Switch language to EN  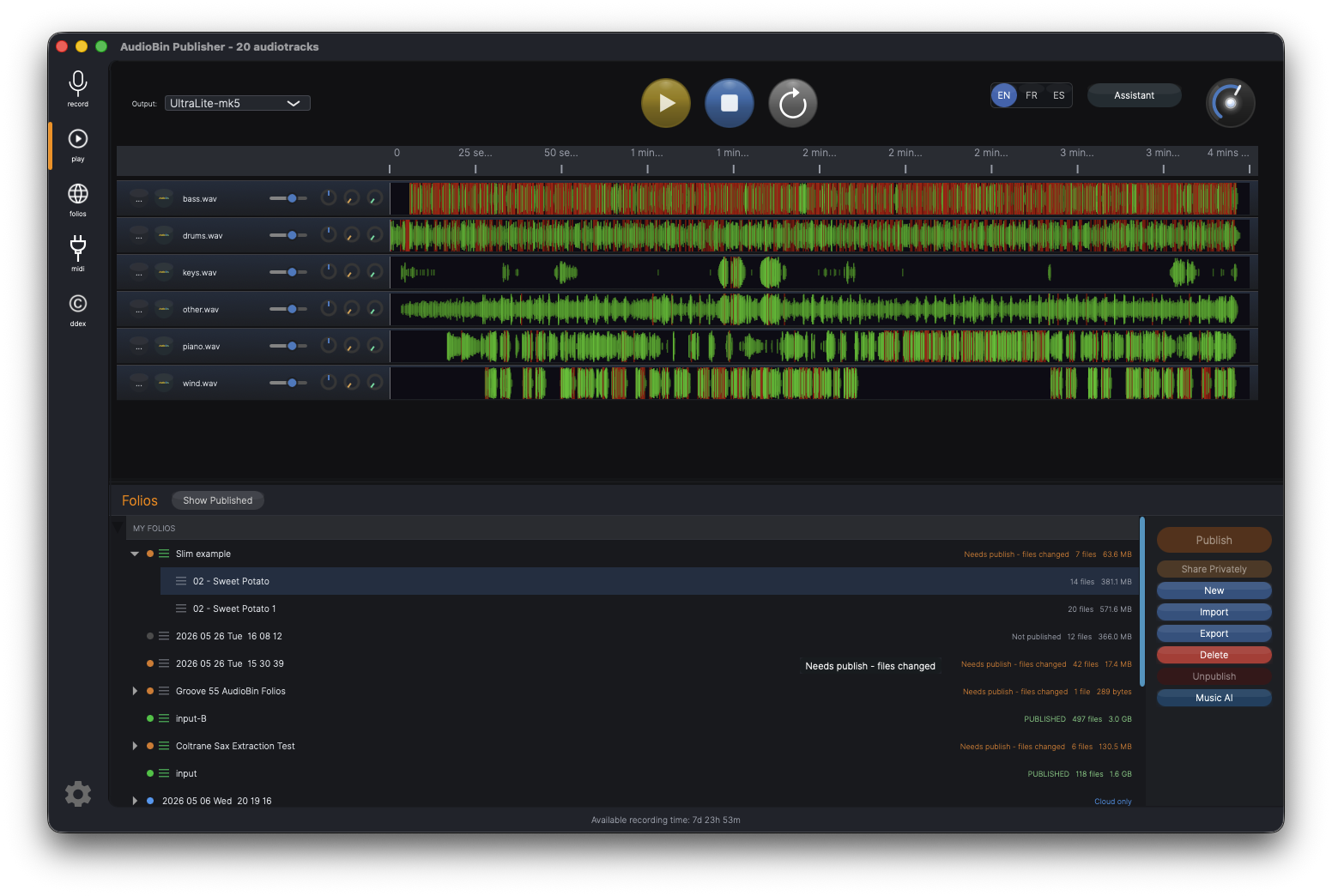[1004, 95]
